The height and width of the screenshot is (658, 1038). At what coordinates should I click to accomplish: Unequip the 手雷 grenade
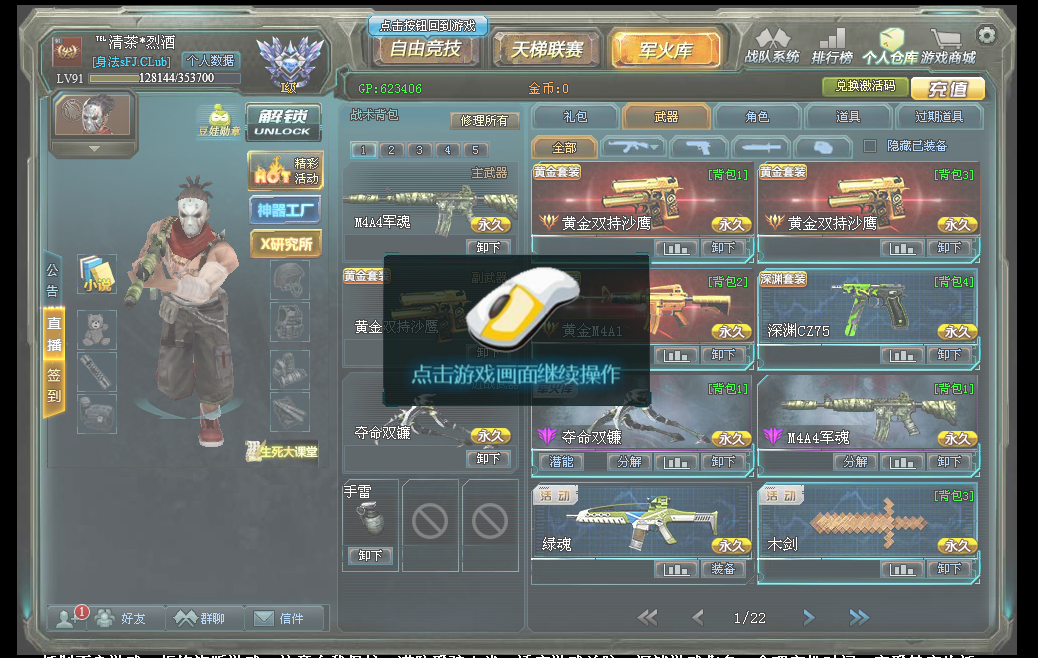[371, 555]
